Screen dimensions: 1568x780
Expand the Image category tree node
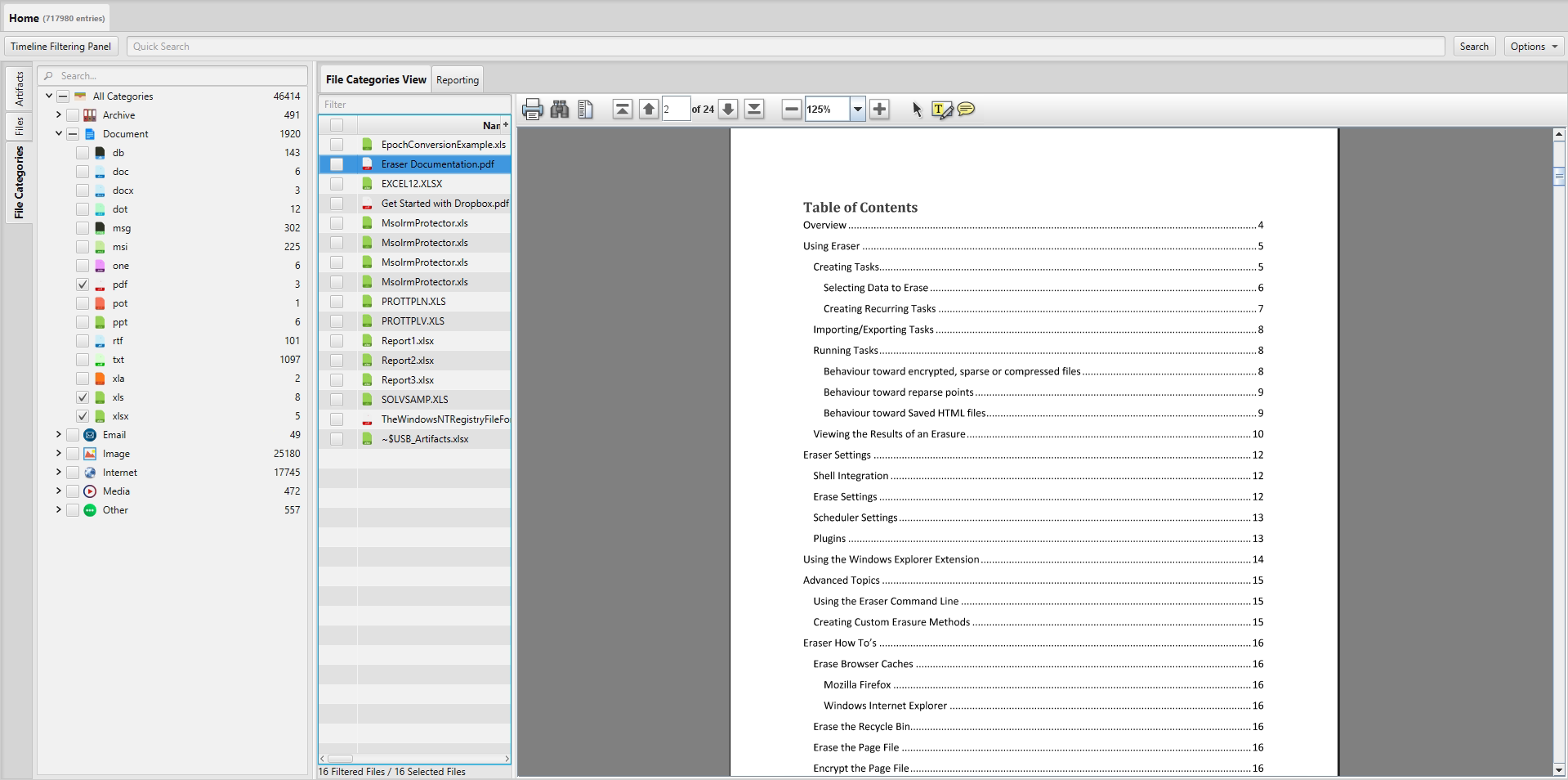coord(58,454)
